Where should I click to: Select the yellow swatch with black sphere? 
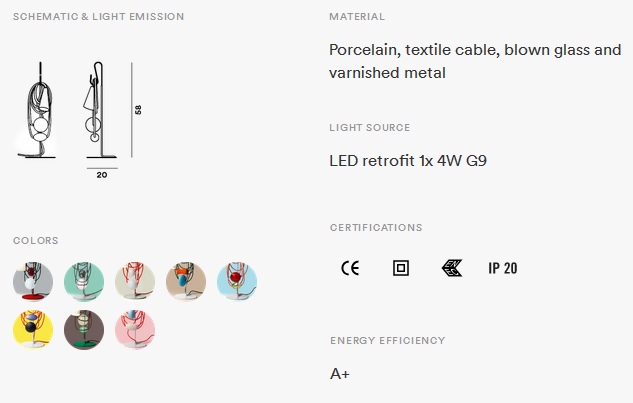click(x=33, y=330)
